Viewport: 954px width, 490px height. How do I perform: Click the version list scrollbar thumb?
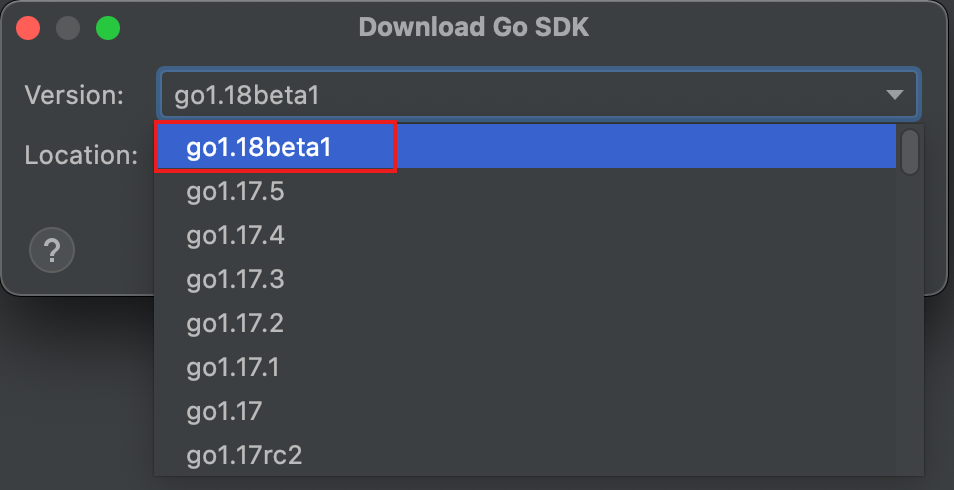909,151
